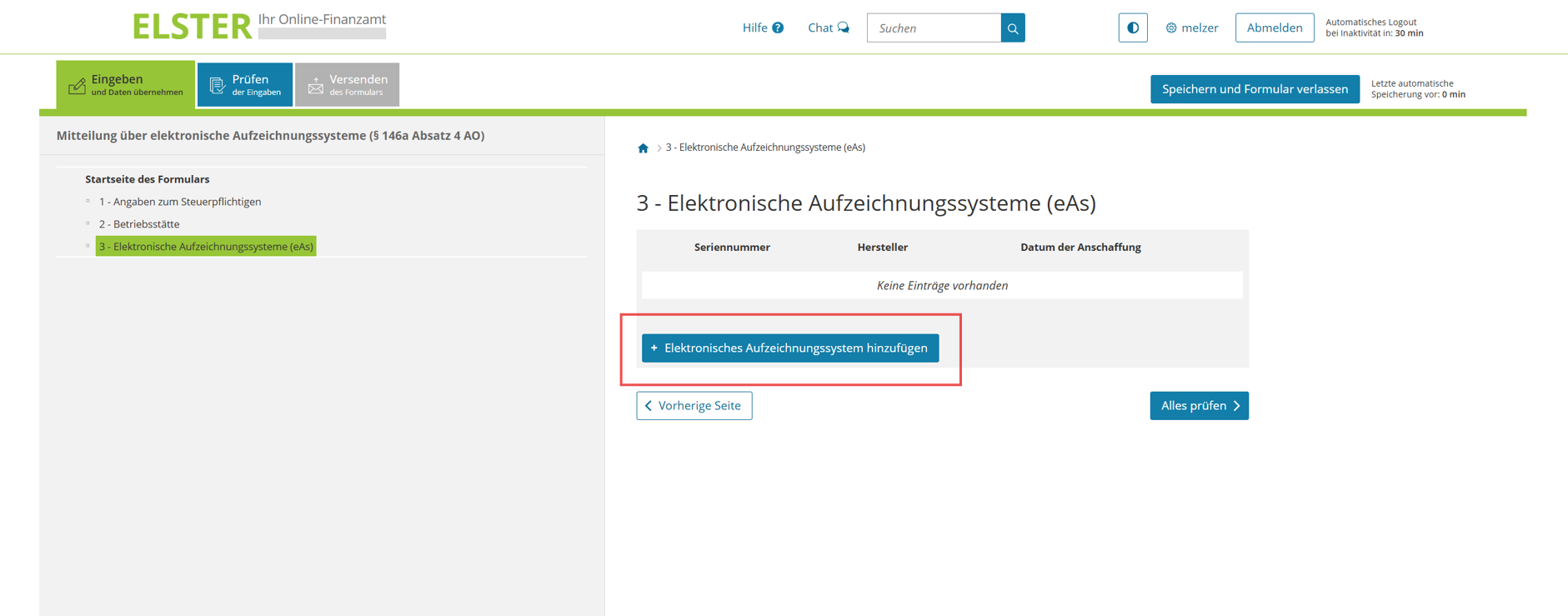Click Speichern und Formular verlassen
The width and height of the screenshot is (1568, 616).
click(x=1254, y=89)
